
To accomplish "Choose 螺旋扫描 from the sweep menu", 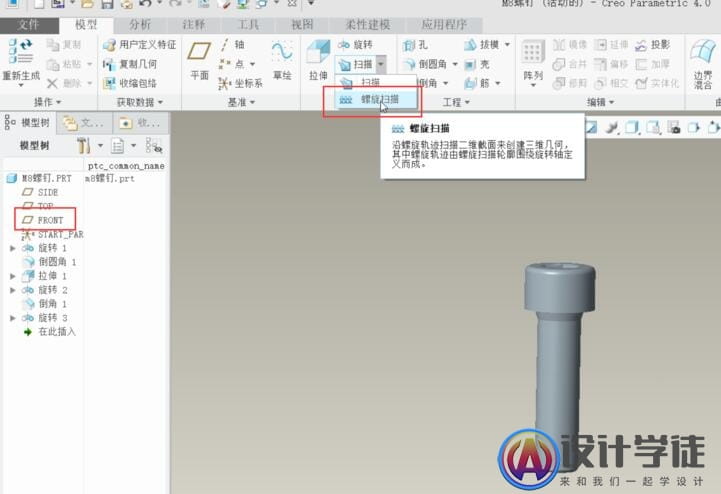I will (x=379, y=100).
